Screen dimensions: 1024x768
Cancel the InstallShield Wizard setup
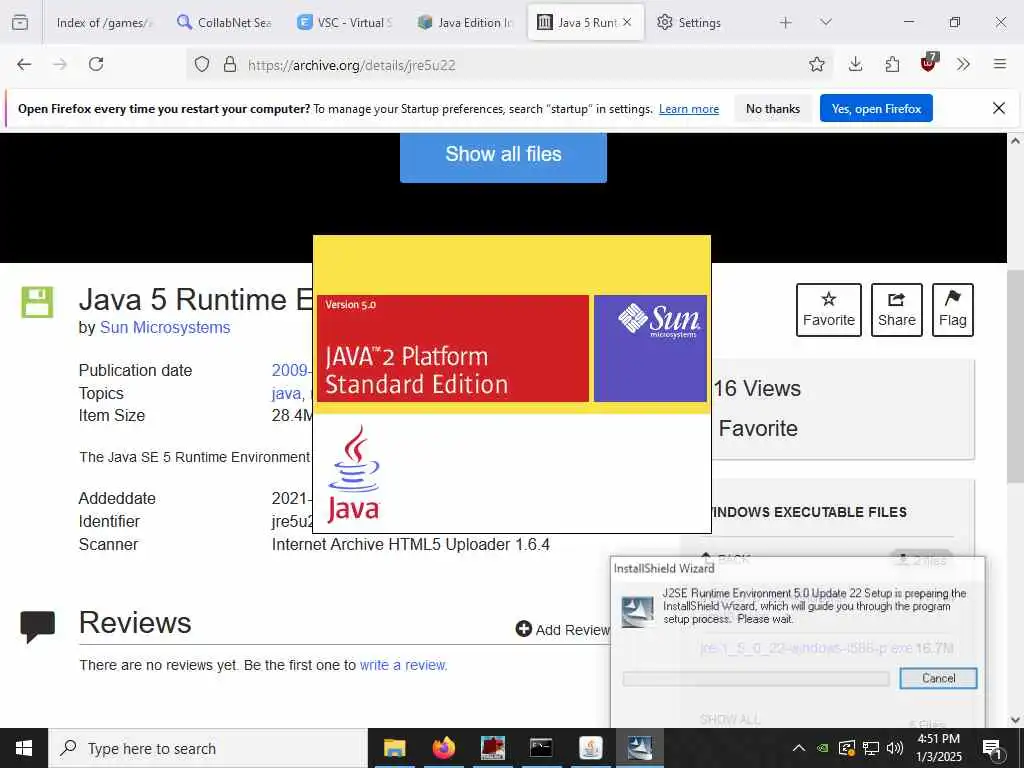(938, 678)
